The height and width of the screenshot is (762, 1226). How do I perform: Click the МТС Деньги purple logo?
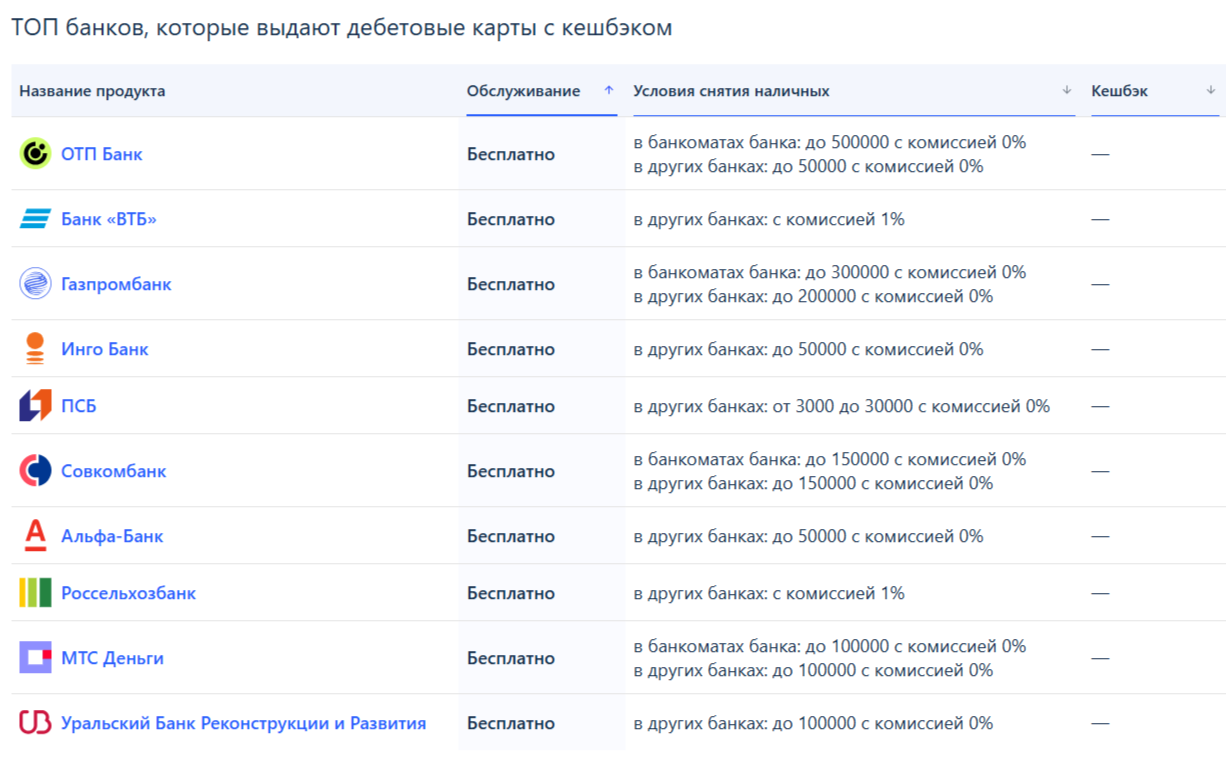pos(35,658)
